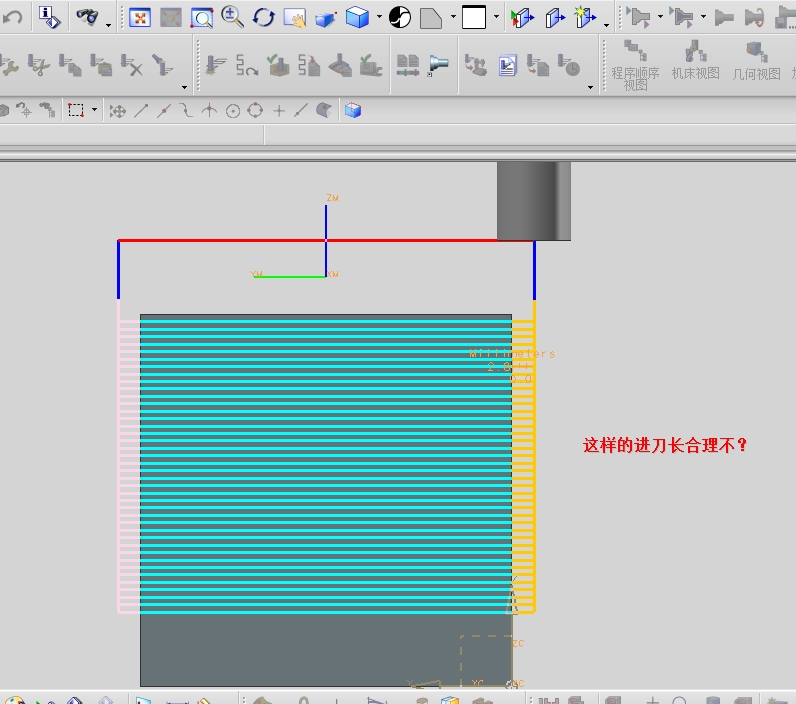The image size is (796, 704).
Task: Click the Generate tool path icon
Action: [215, 65]
